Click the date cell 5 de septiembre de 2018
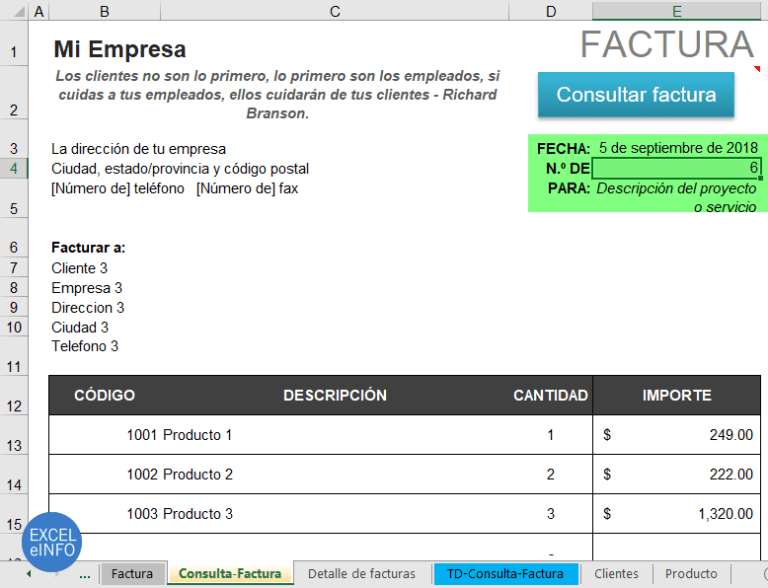The image size is (768, 588). tap(677, 148)
